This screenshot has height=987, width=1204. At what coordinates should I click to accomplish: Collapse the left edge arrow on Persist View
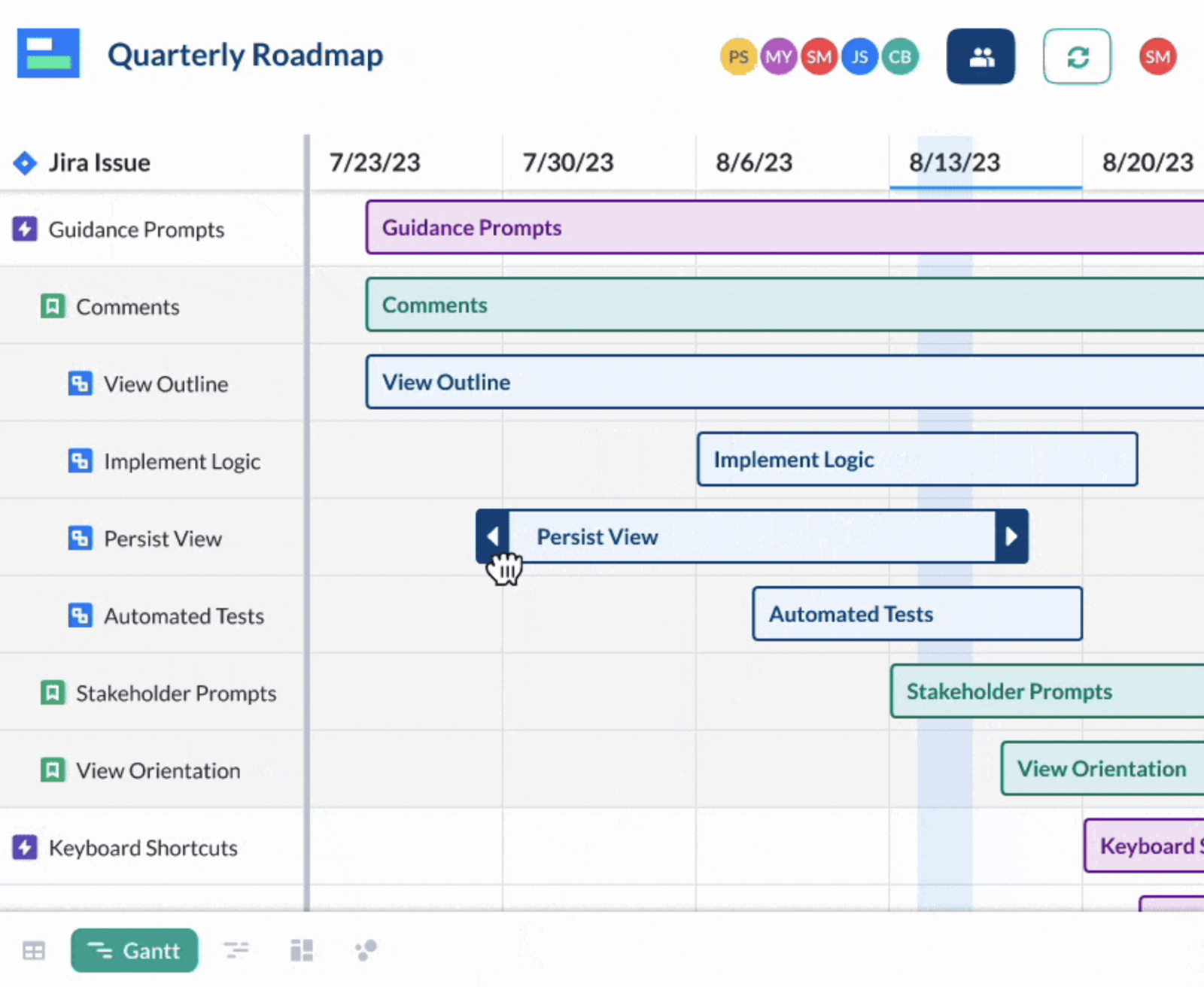click(x=493, y=536)
